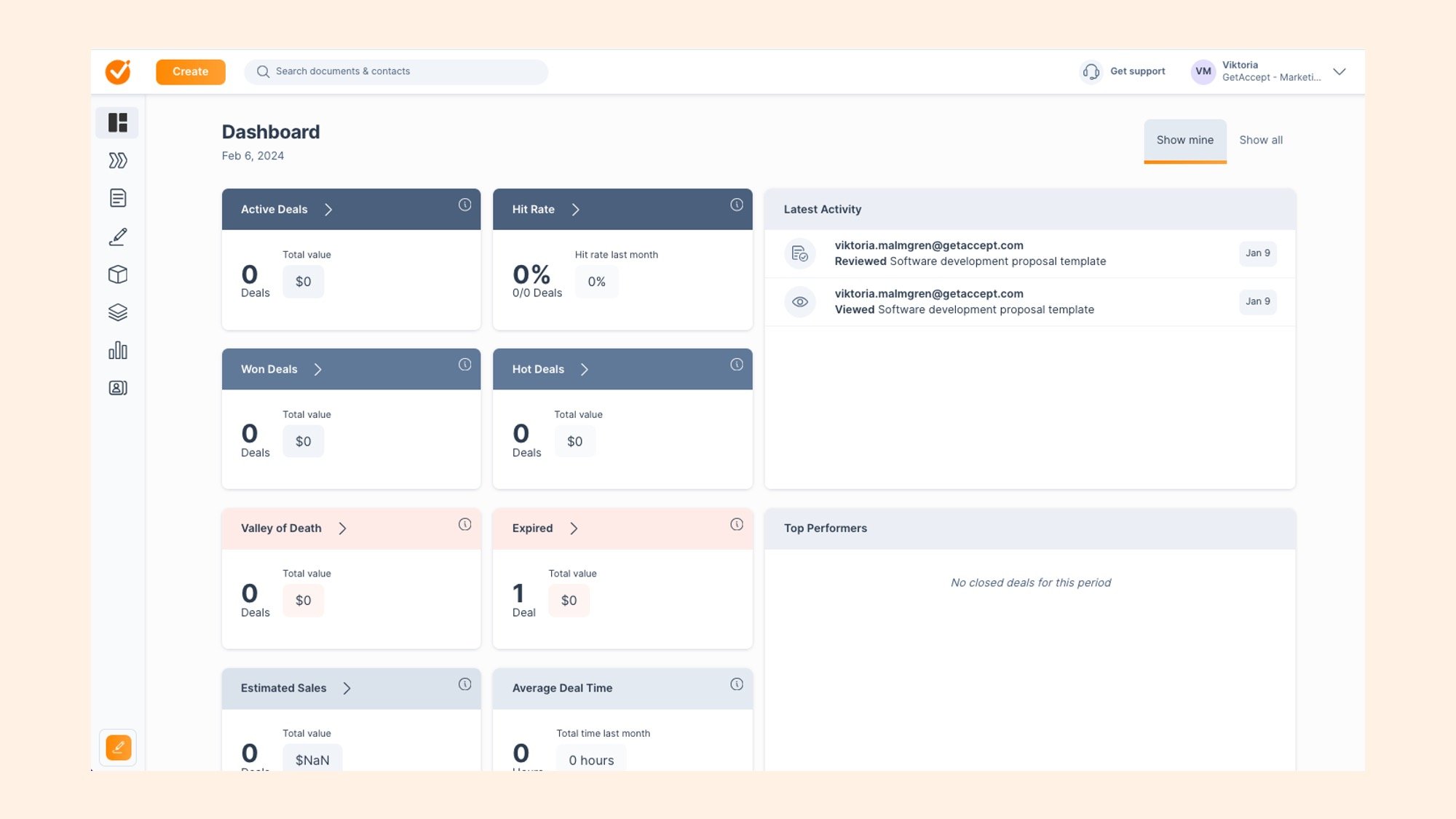Open the Products/box icon in sidebar

[x=118, y=275]
